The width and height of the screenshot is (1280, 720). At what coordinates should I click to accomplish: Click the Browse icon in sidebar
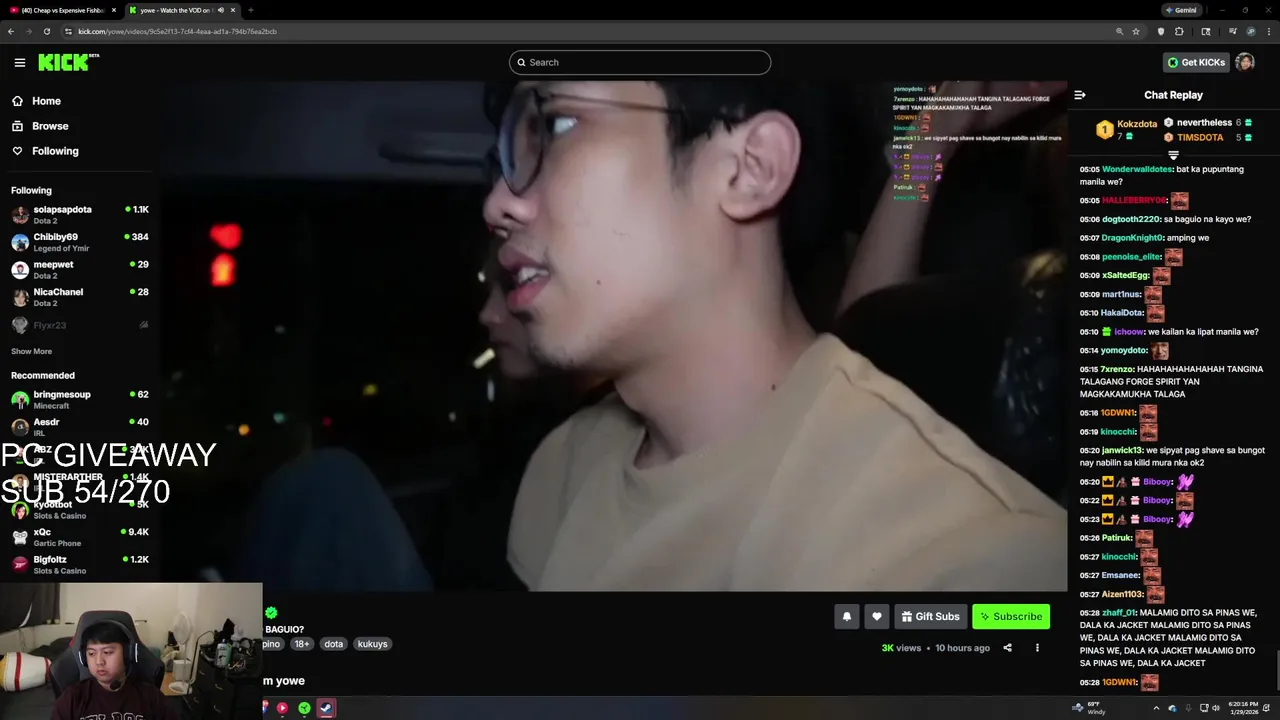[17, 126]
